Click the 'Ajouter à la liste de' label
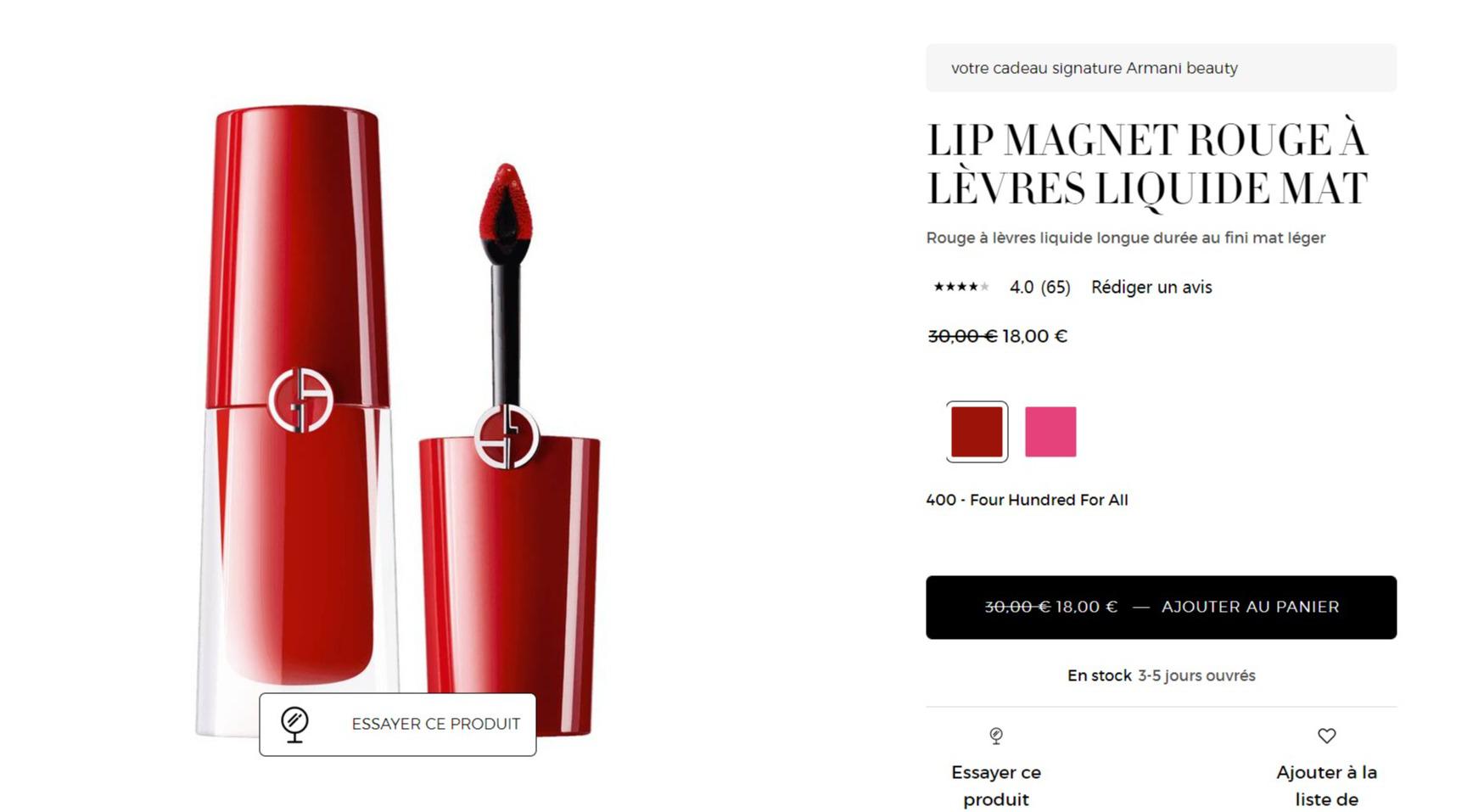 (1326, 786)
